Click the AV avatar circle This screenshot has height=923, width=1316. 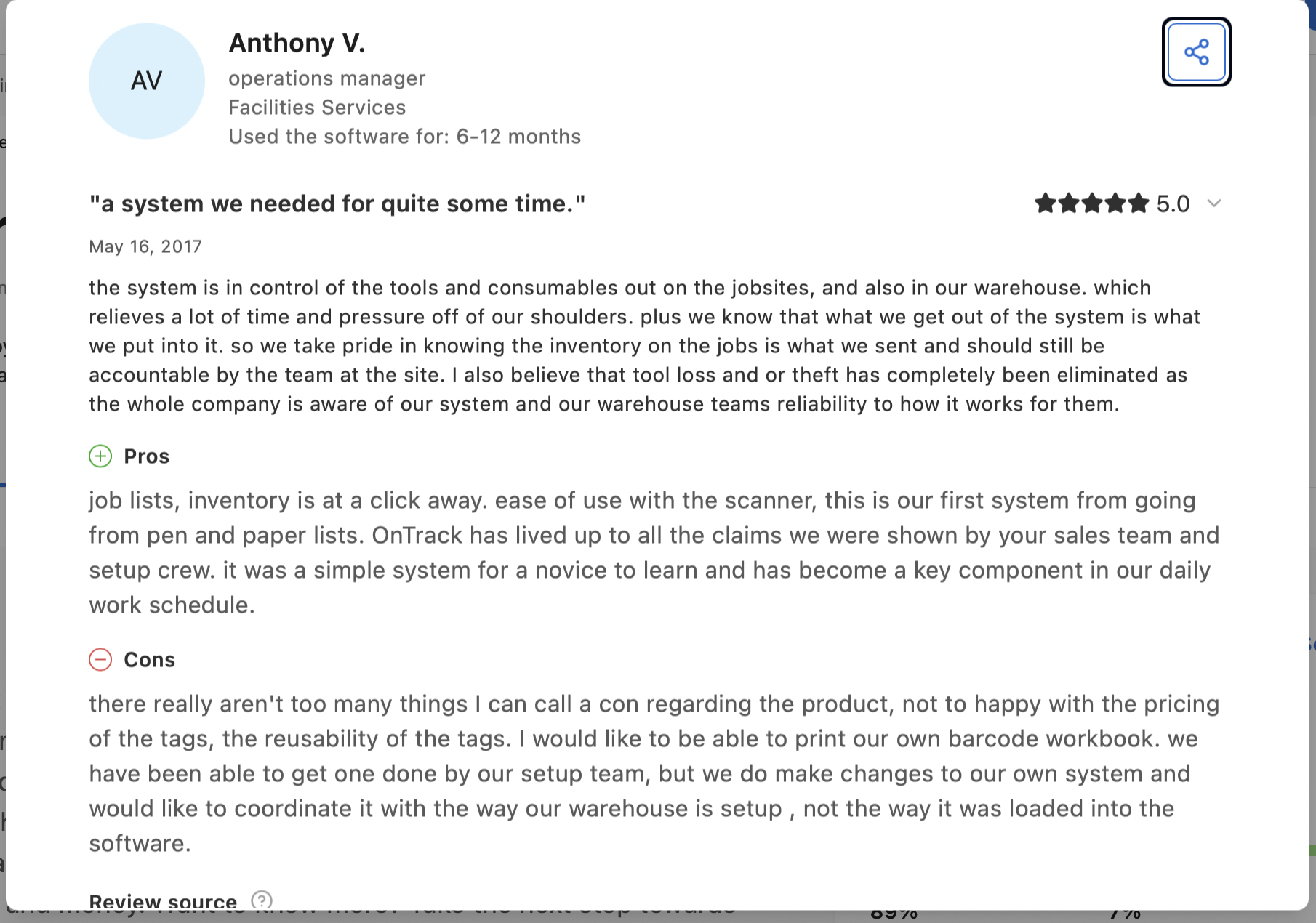[147, 81]
